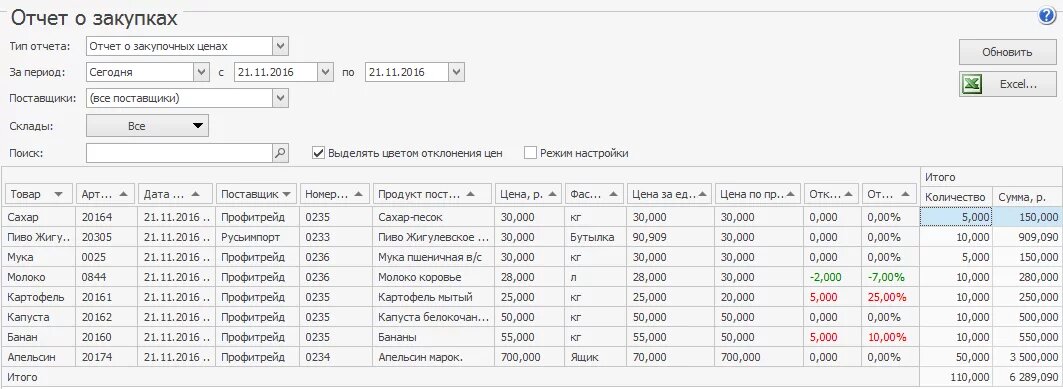This screenshot has height=389, width=1063.
Task: Click green deviation value -7,00%
Action: point(890,278)
